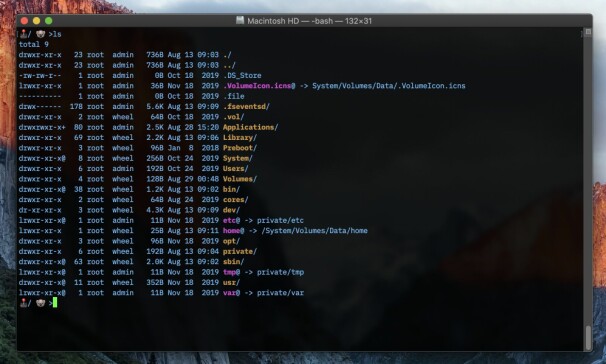Click the 'Library/' directory name
This screenshot has width=606, height=364.
coord(240,138)
